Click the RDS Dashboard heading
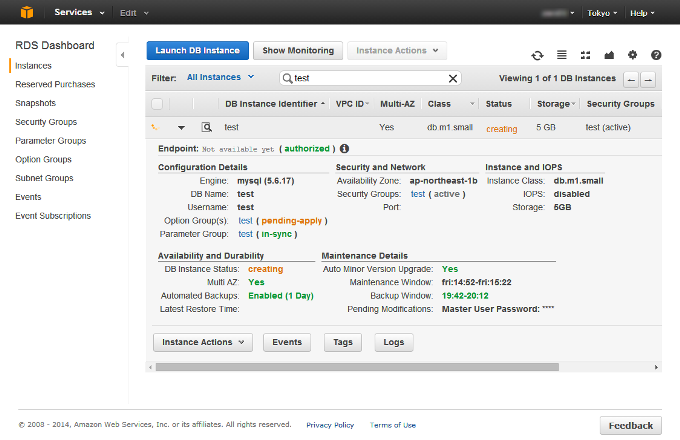The height and width of the screenshot is (440, 680). (x=55, y=46)
